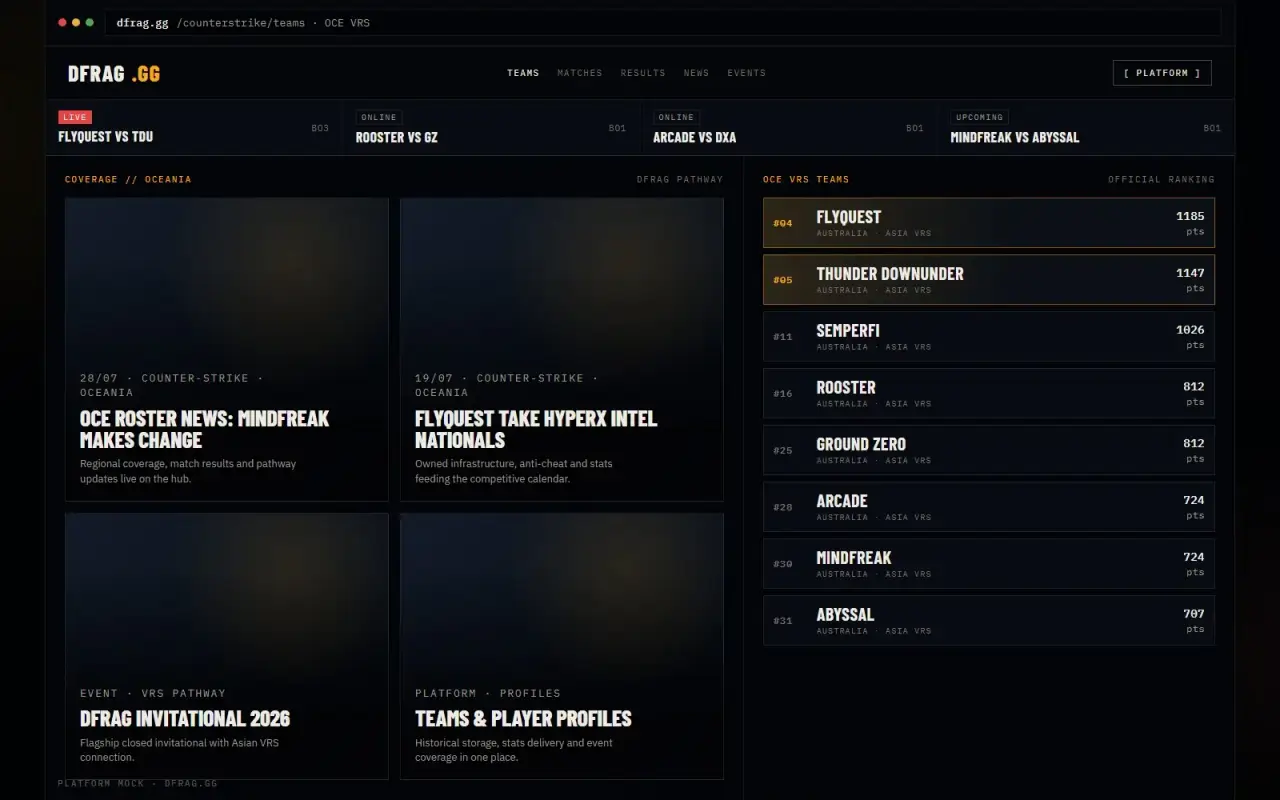Click the green window dot
The image size is (1280, 800).
point(90,22)
